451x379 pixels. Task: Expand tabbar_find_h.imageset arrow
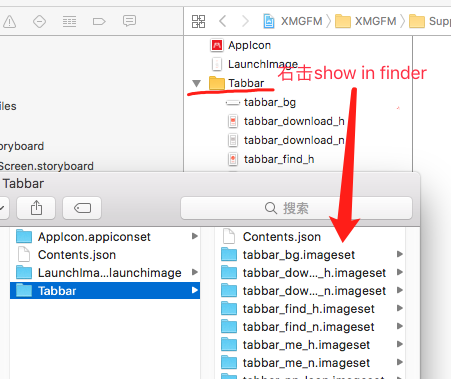(400, 308)
